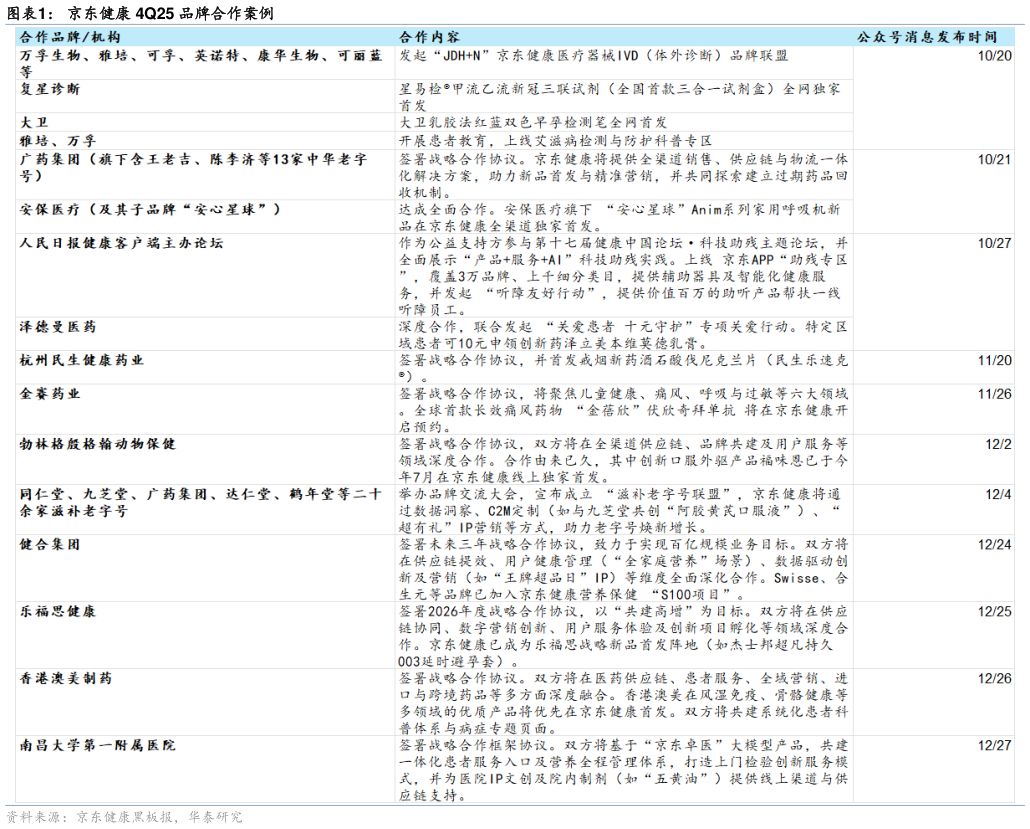The width and height of the screenshot is (1030, 829).
Task: Click the 公众号消息发布时间 column header
Action: [x=934, y=37]
